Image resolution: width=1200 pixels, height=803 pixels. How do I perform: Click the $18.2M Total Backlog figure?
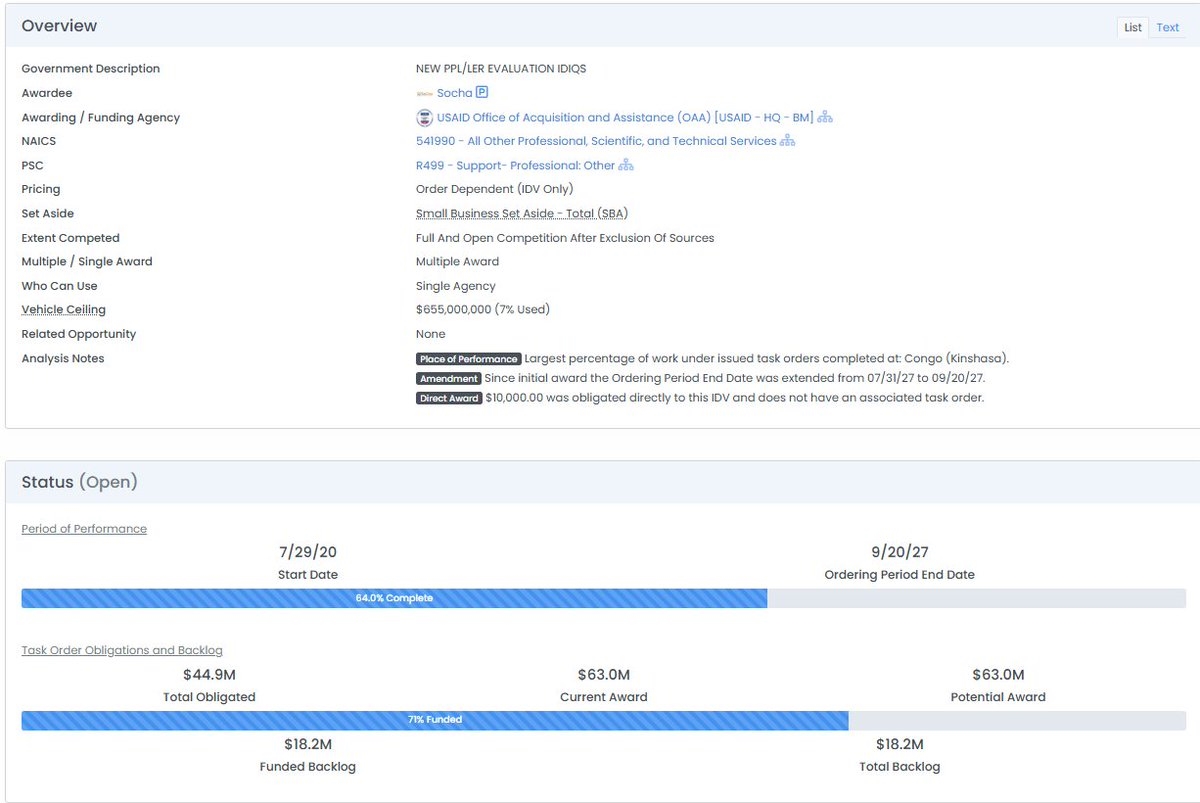coord(900,745)
